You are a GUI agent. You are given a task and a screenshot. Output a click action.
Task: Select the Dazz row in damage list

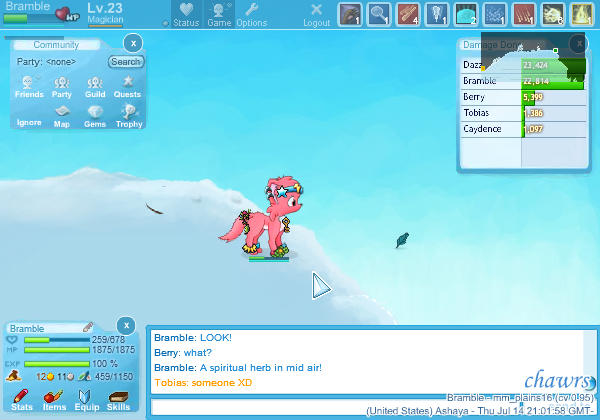point(523,65)
